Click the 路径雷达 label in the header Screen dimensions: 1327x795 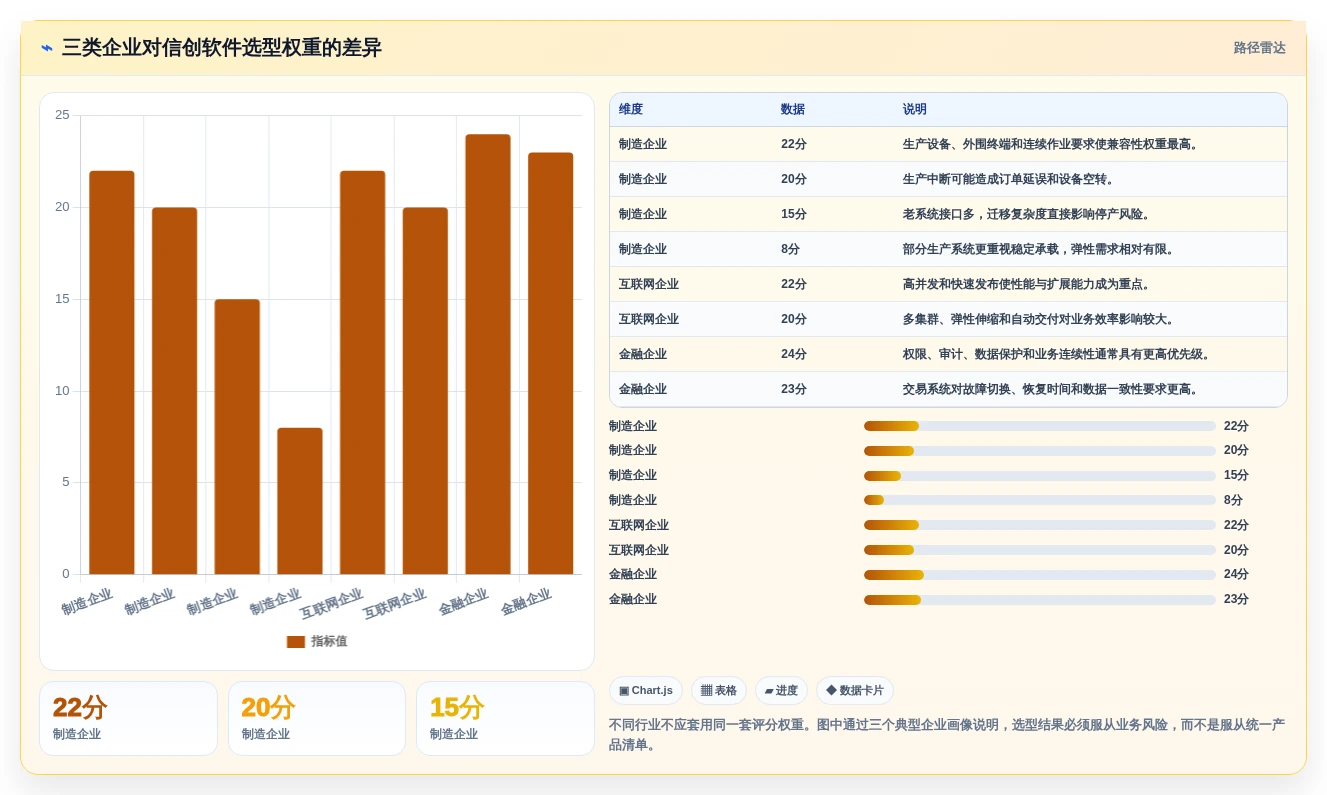1259,48
